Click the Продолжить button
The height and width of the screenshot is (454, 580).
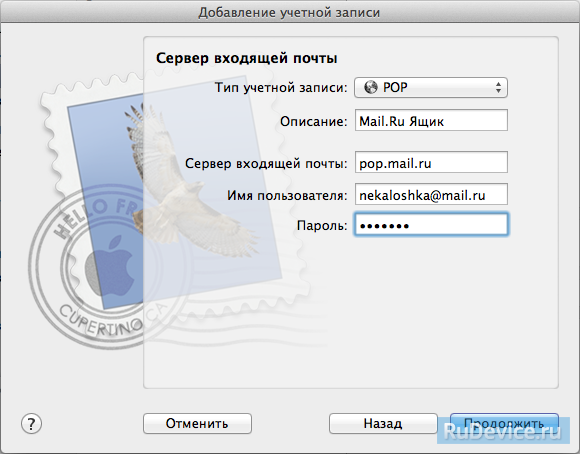coord(504,424)
